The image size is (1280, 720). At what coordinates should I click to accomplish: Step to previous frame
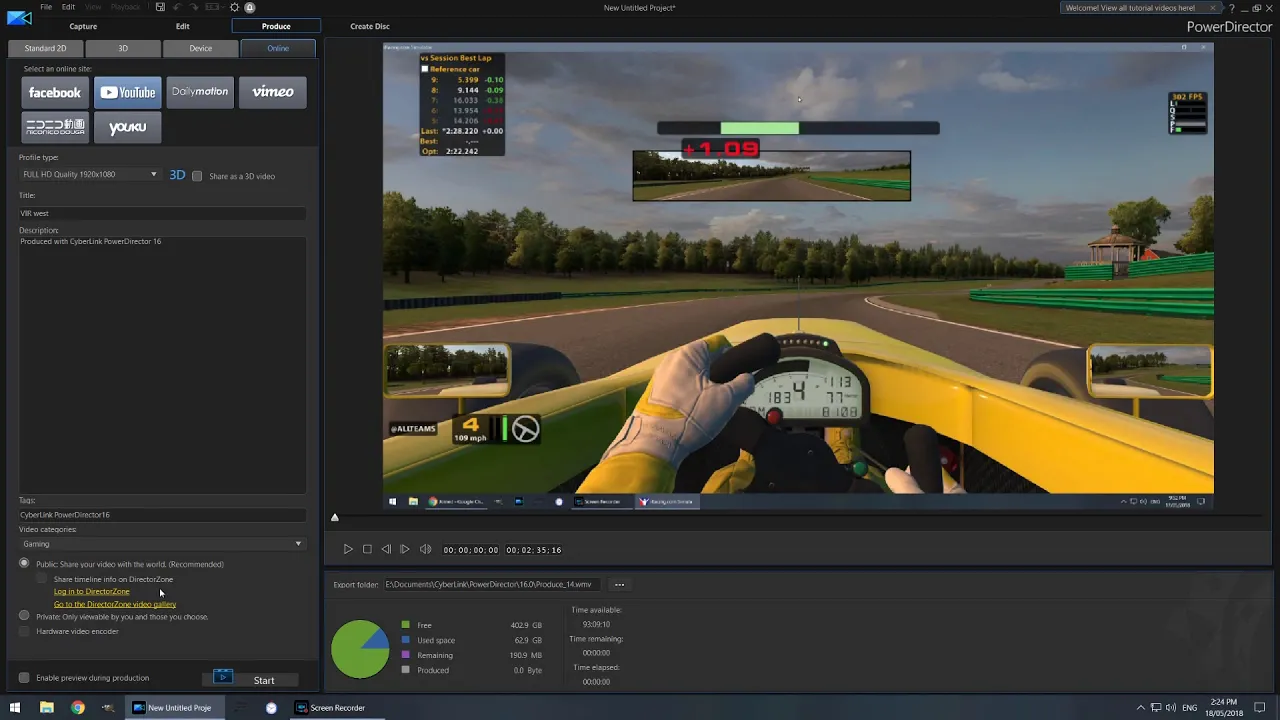pos(386,549)
